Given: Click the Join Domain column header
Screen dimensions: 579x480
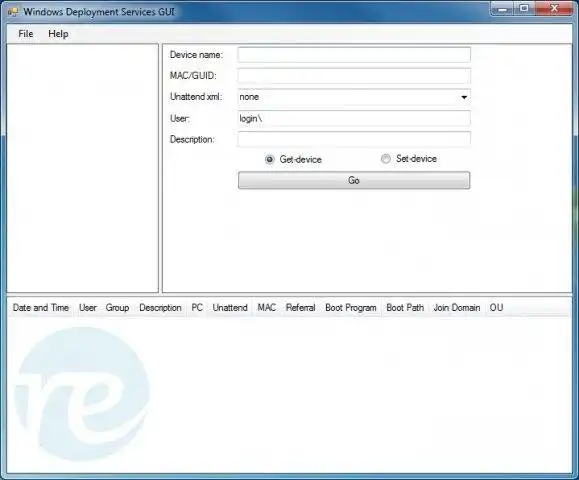Looking at the screenshot, I should pos(457,308).
